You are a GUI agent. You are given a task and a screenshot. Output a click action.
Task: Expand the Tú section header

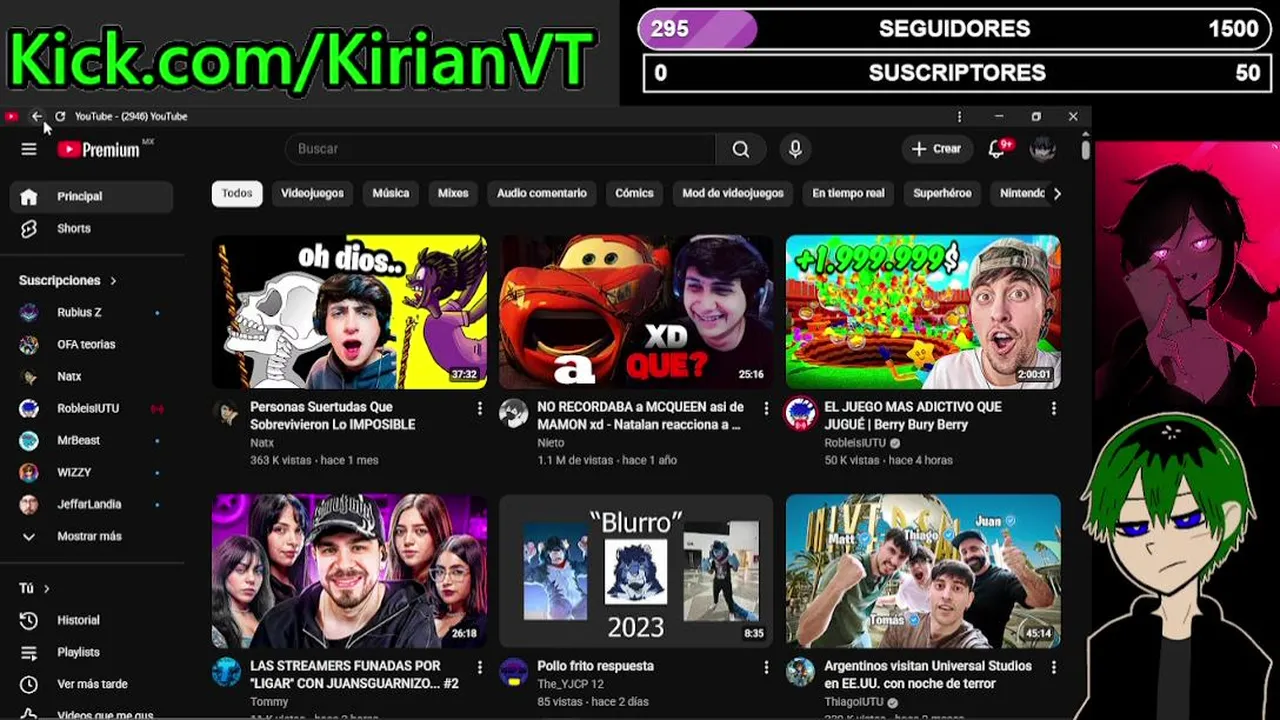pyautogui.click(x=34, y=588)
